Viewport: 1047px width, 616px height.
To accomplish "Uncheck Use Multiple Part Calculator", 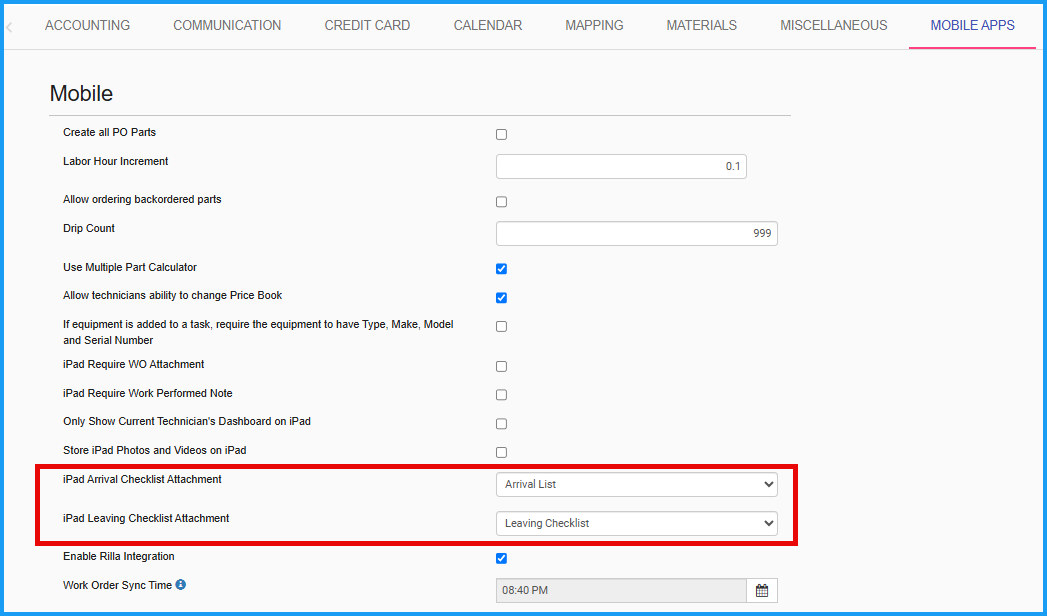I will click(501, 269).
